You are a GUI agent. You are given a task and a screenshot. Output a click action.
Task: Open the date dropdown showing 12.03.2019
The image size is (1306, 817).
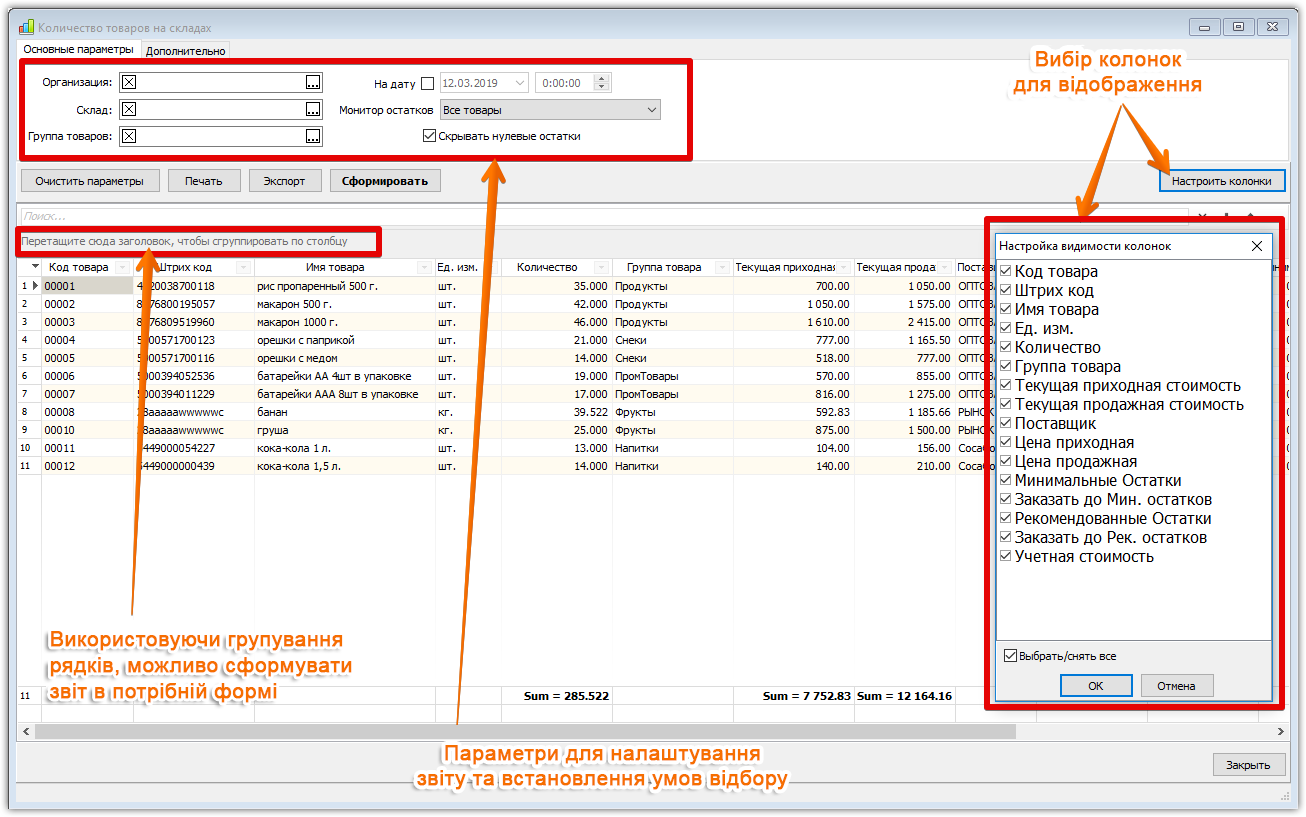click(520, 84)
